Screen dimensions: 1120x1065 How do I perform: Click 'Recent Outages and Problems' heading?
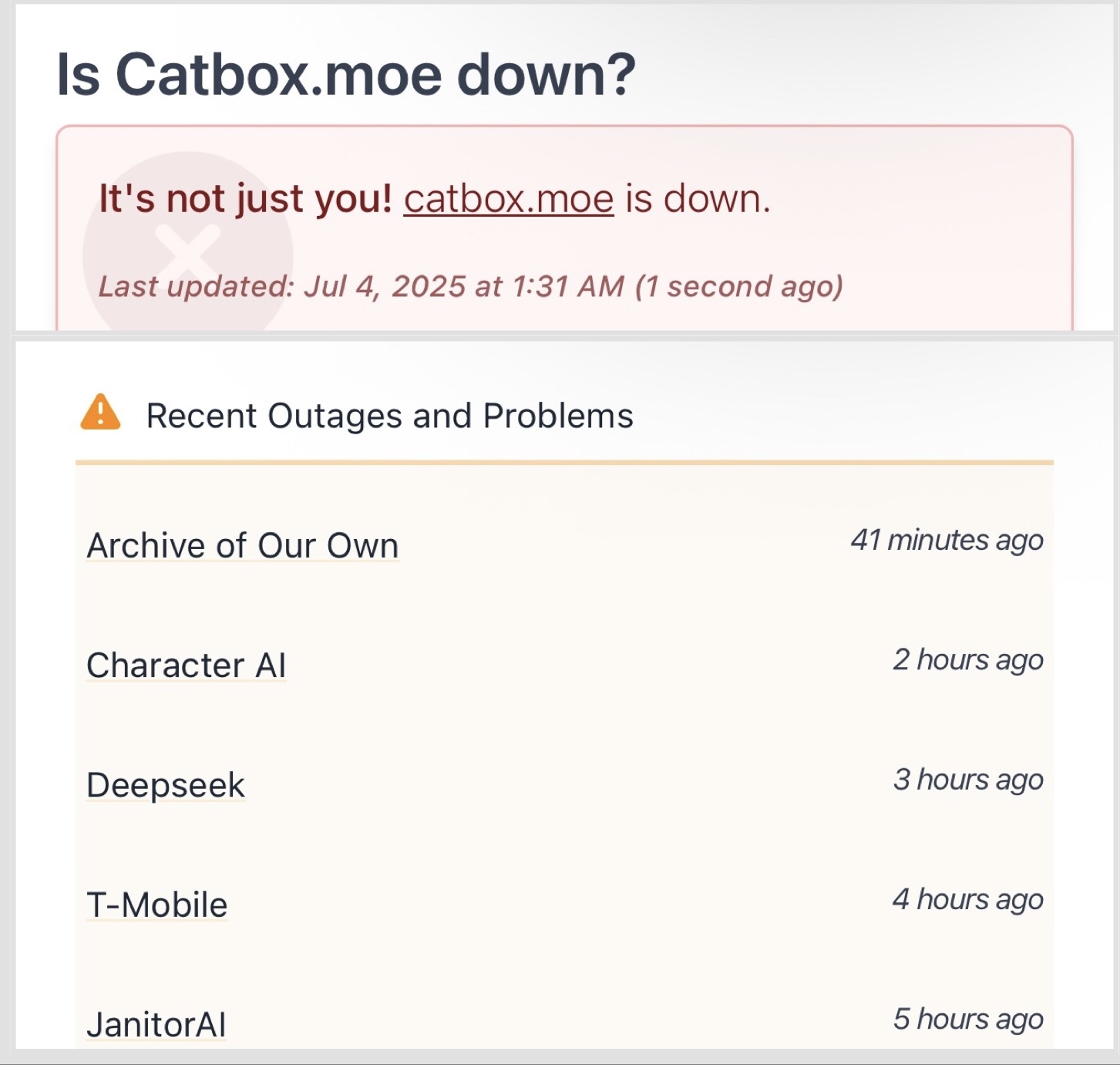(x=389, y=416)
